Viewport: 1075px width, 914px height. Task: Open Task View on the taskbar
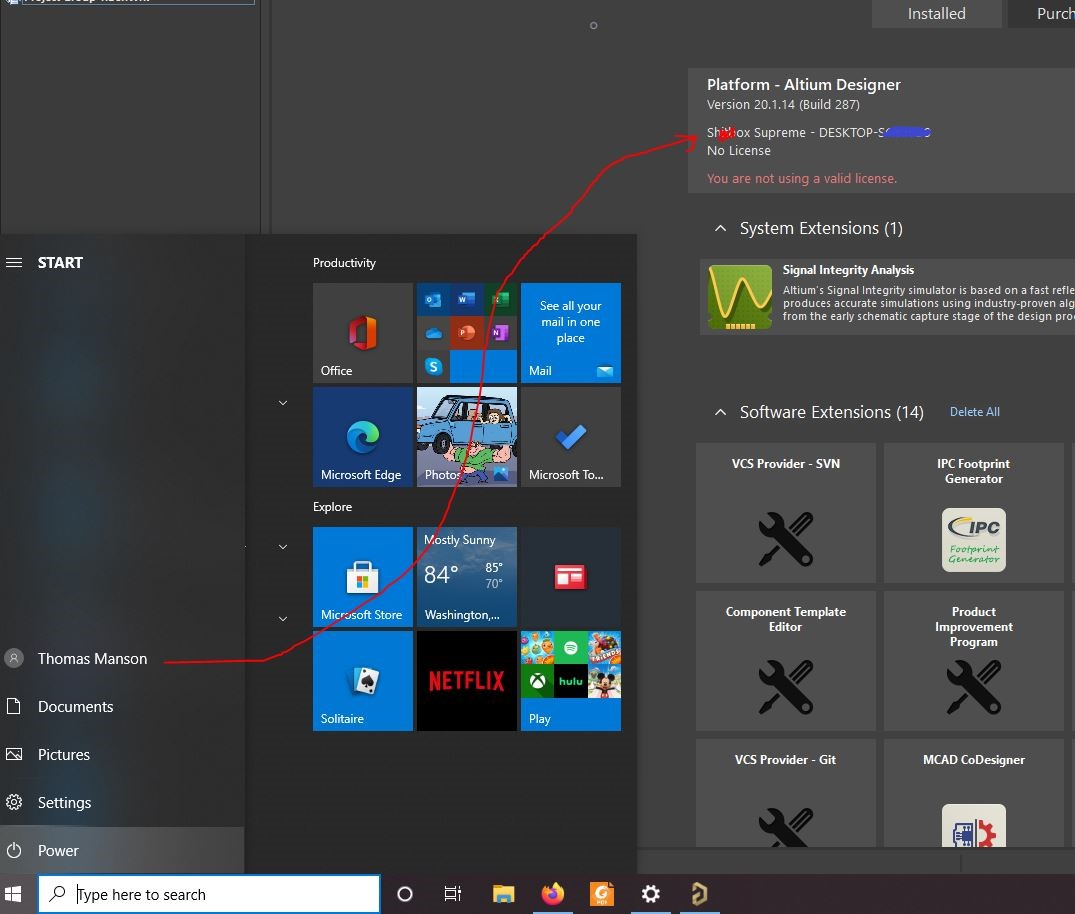click(452, 894)
